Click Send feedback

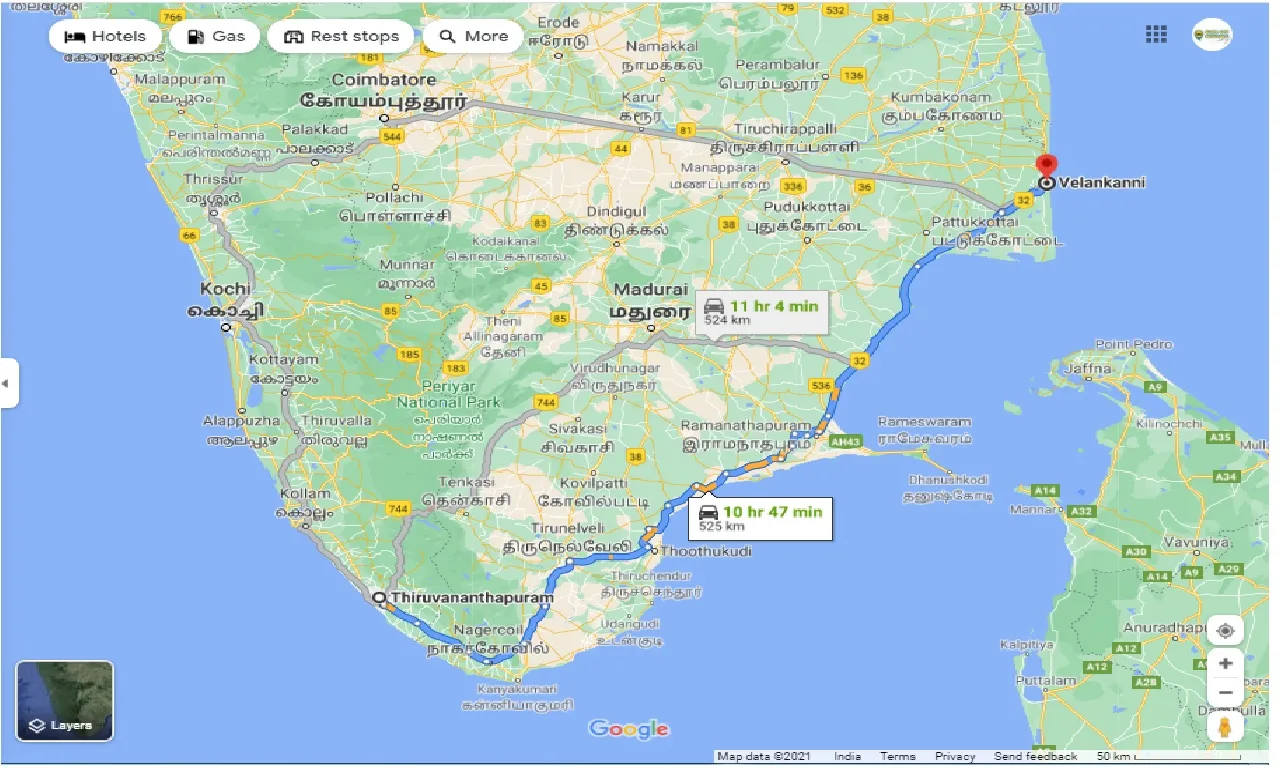tap(1035, 756)
